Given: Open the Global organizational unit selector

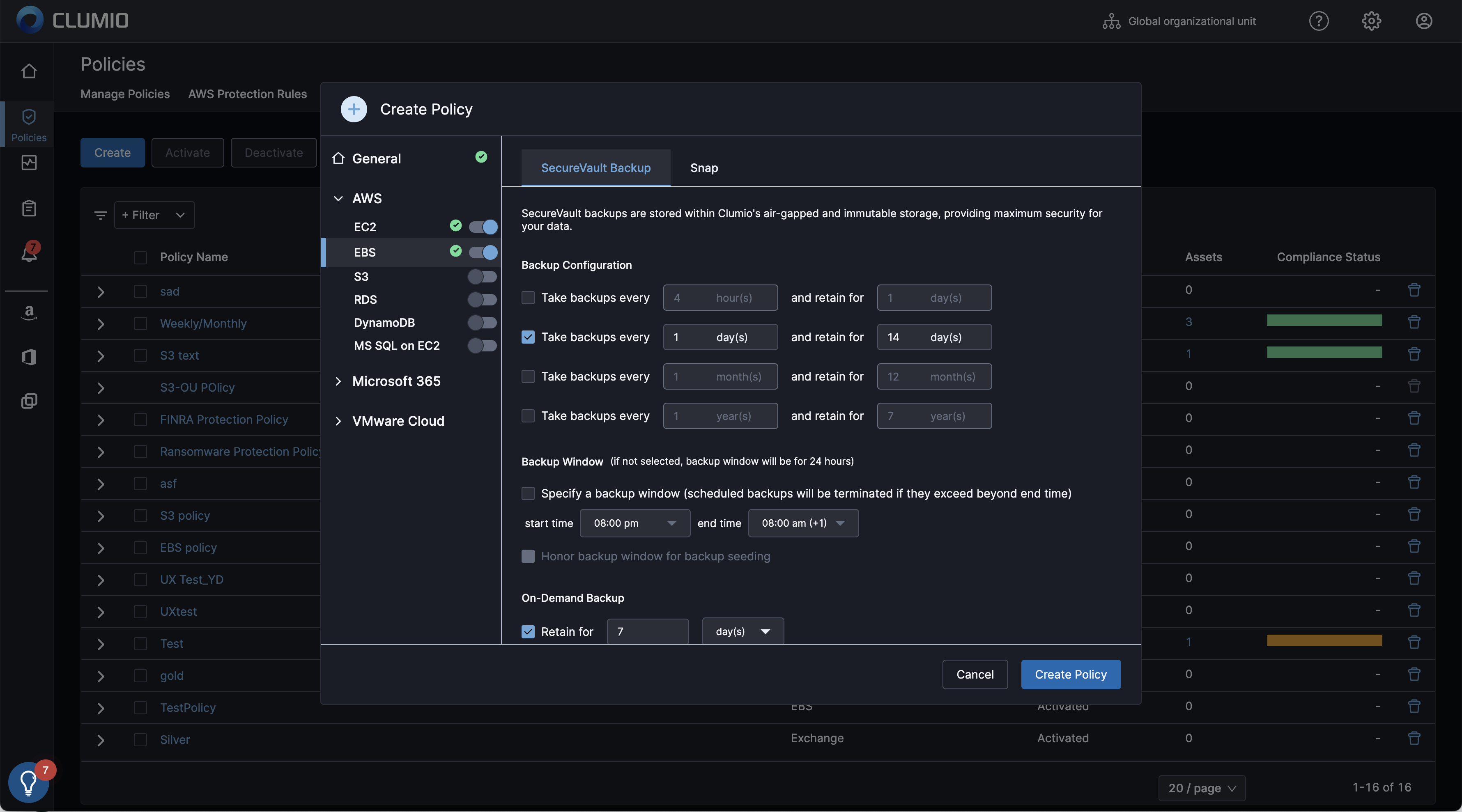Looking at the screenshot, I should click(x=1179, y=21).
